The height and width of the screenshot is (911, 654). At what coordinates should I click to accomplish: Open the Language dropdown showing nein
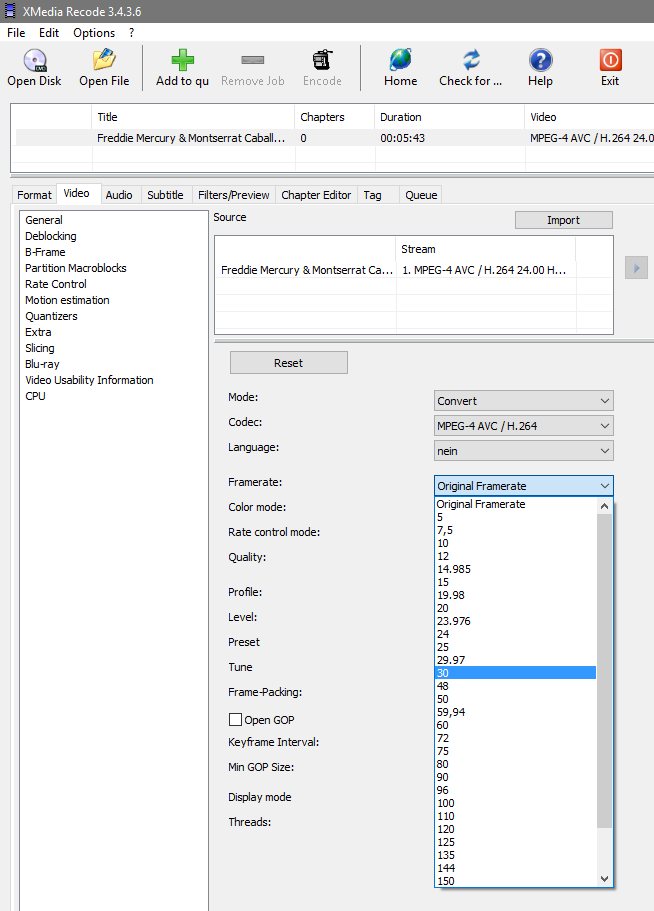[x=523, y=451]
